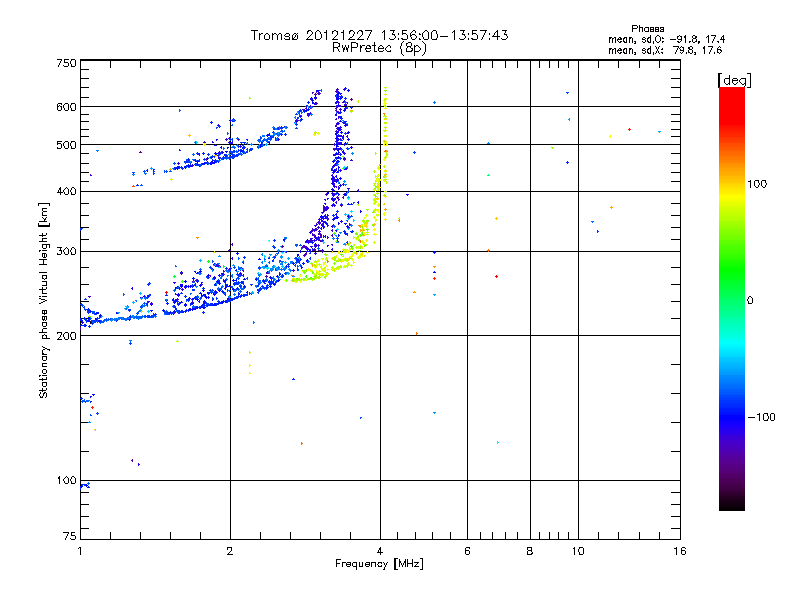Select the 'mean, sd,X: 79.8, 17.6' line
800x600 pixels.
[665, 50]
